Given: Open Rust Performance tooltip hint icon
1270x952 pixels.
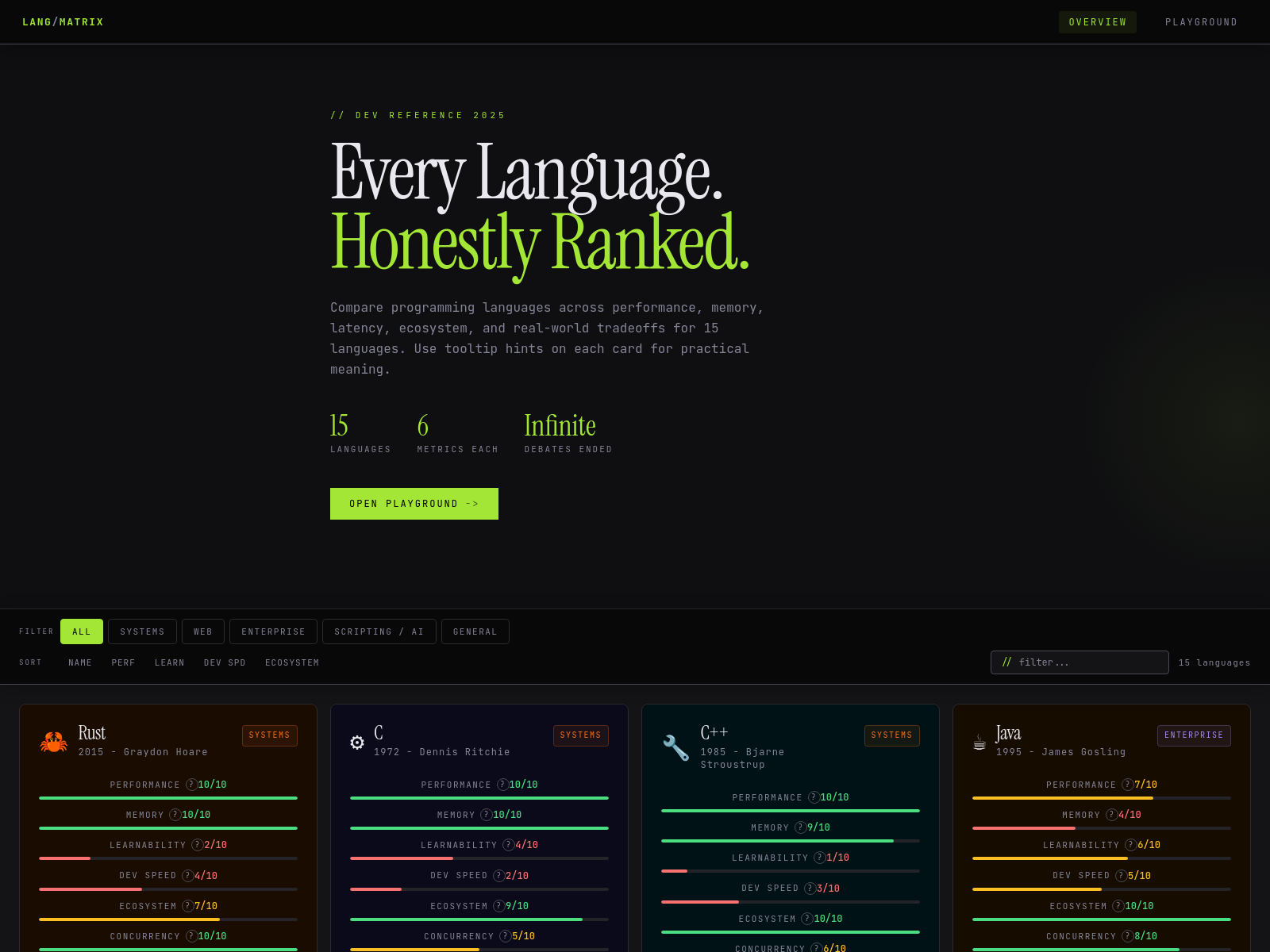Looking at the screenshot, I should click(x=191, y=785).
